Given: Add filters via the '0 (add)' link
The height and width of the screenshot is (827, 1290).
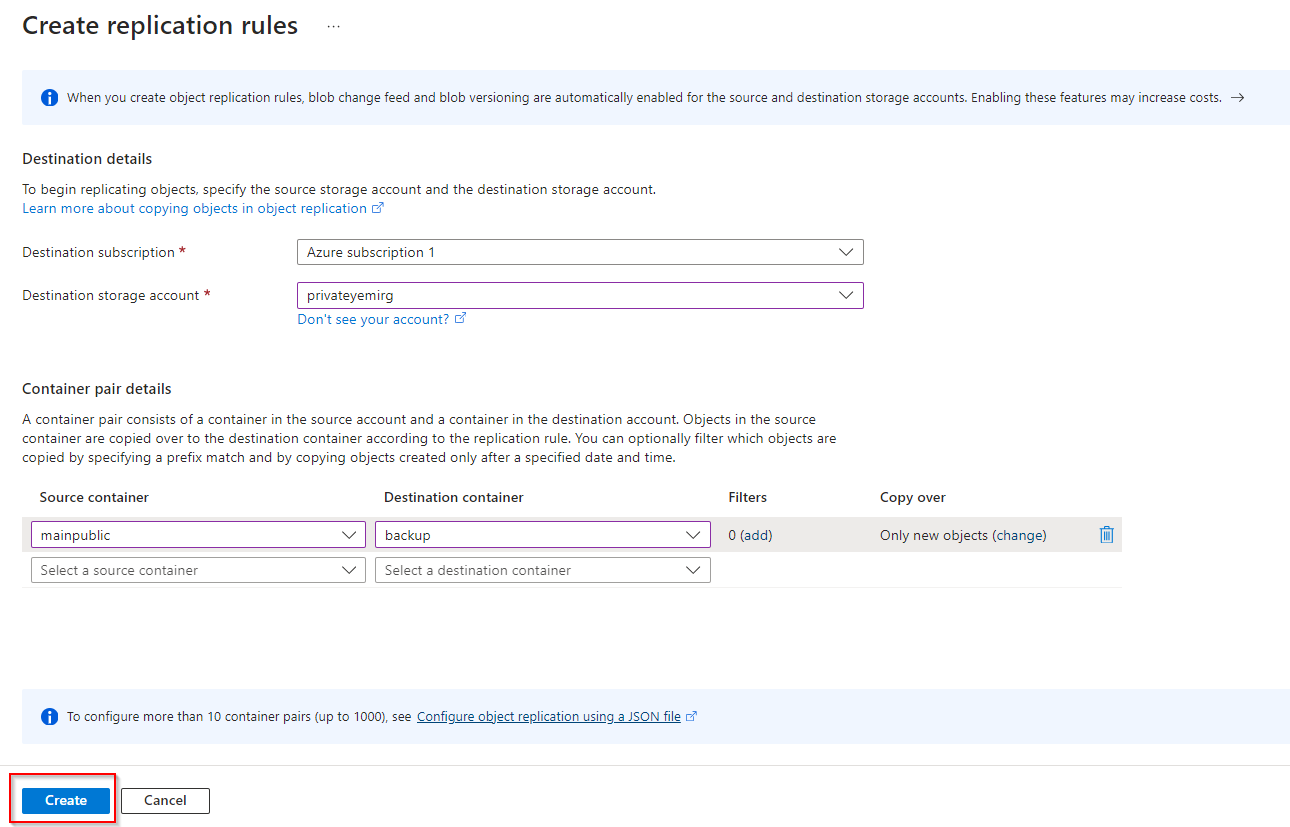Looking at the screenshot, I should click(x=750, y=535).
